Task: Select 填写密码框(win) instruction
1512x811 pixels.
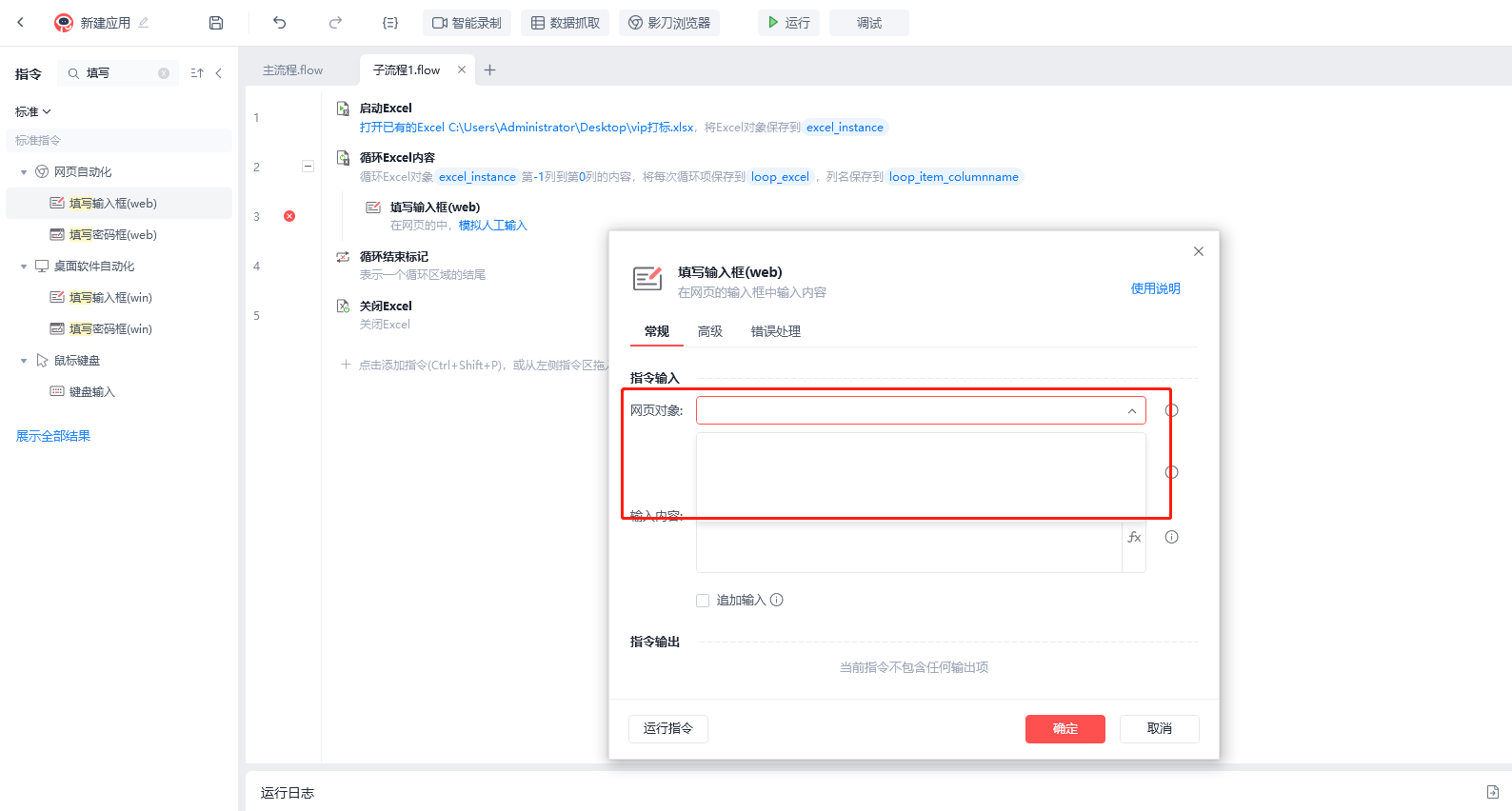Action: (119, 329)
